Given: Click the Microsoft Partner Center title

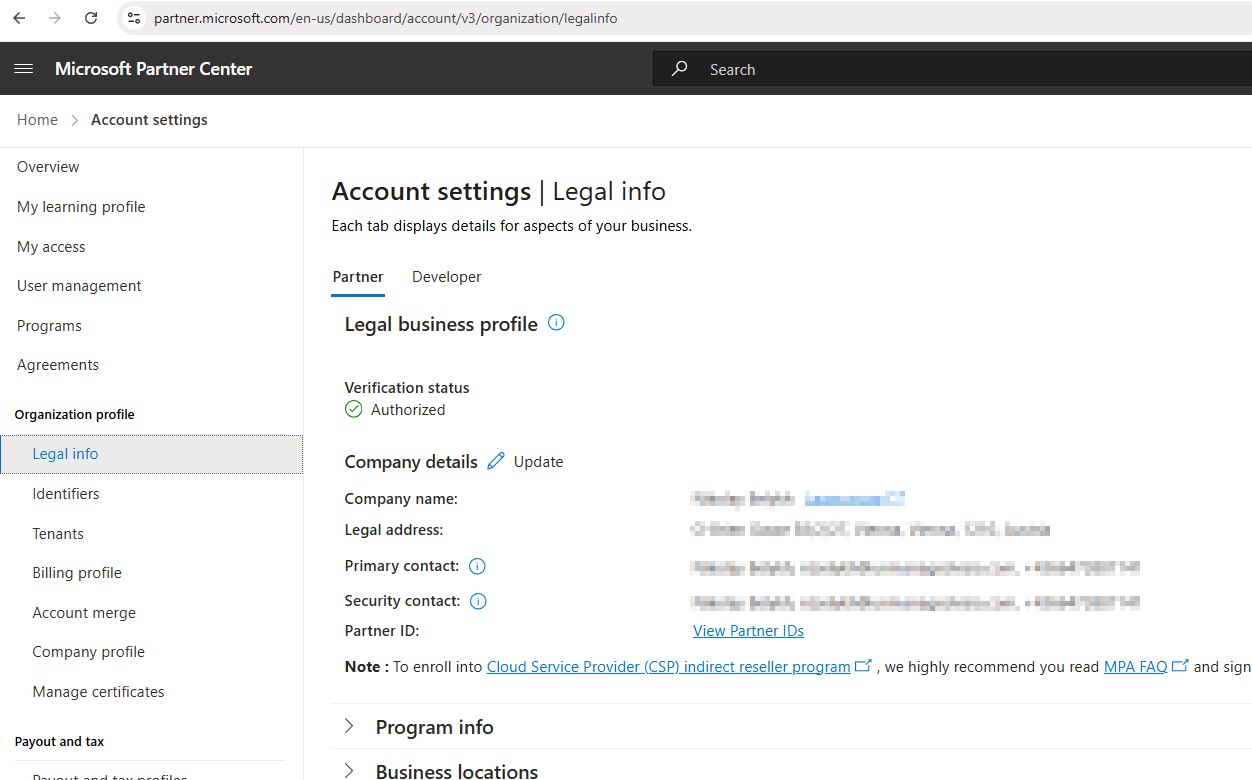Looking at the screenshot, I should tap(153, 69).
